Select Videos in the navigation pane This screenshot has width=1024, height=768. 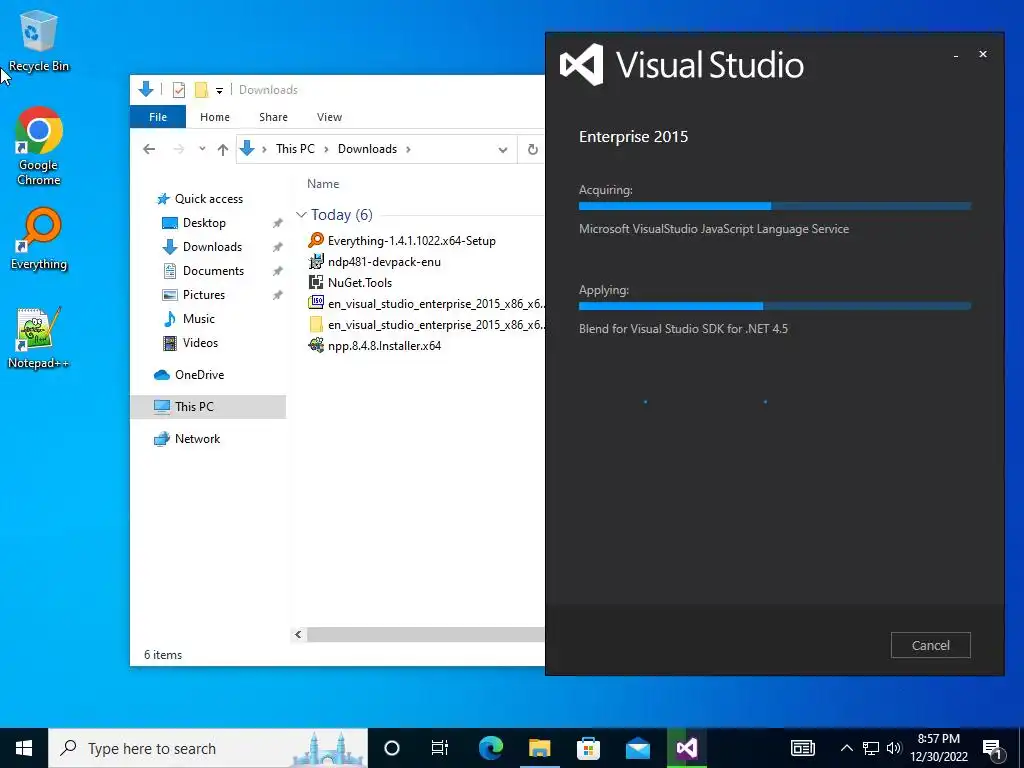click(x=200, y=343)
